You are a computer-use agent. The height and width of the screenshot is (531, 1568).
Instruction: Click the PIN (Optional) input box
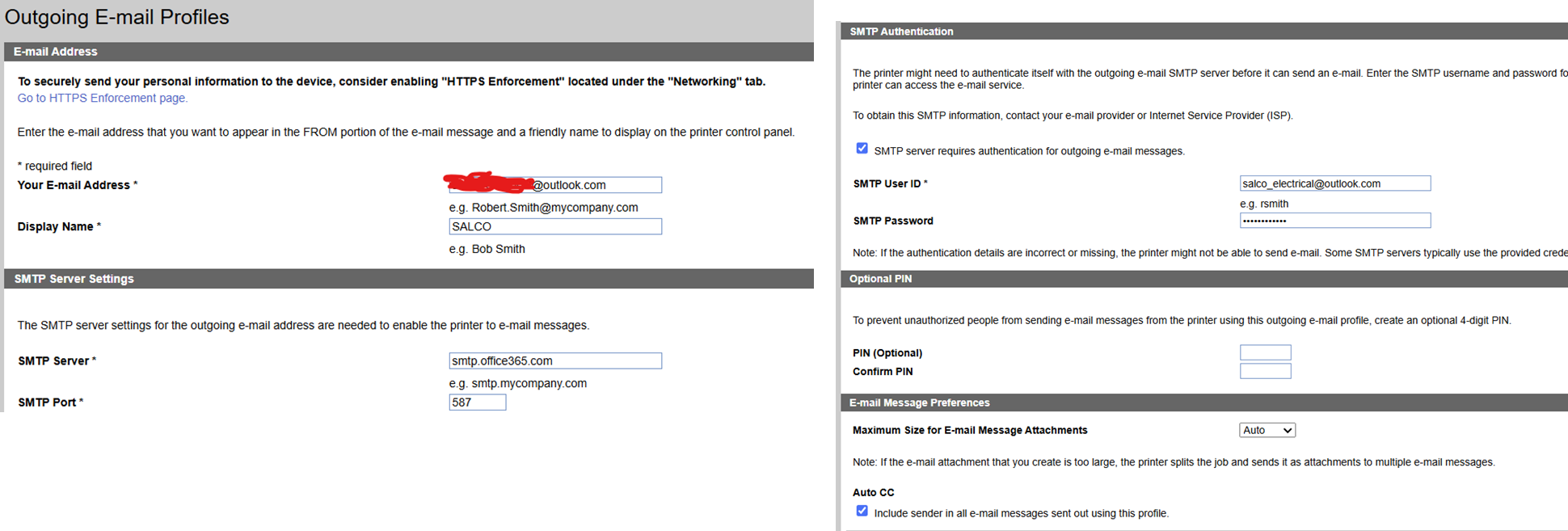point(1266,352)
